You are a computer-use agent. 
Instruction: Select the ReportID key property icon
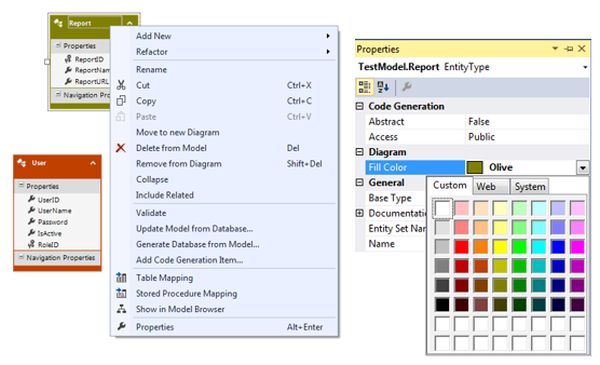[x=68, y=59]
